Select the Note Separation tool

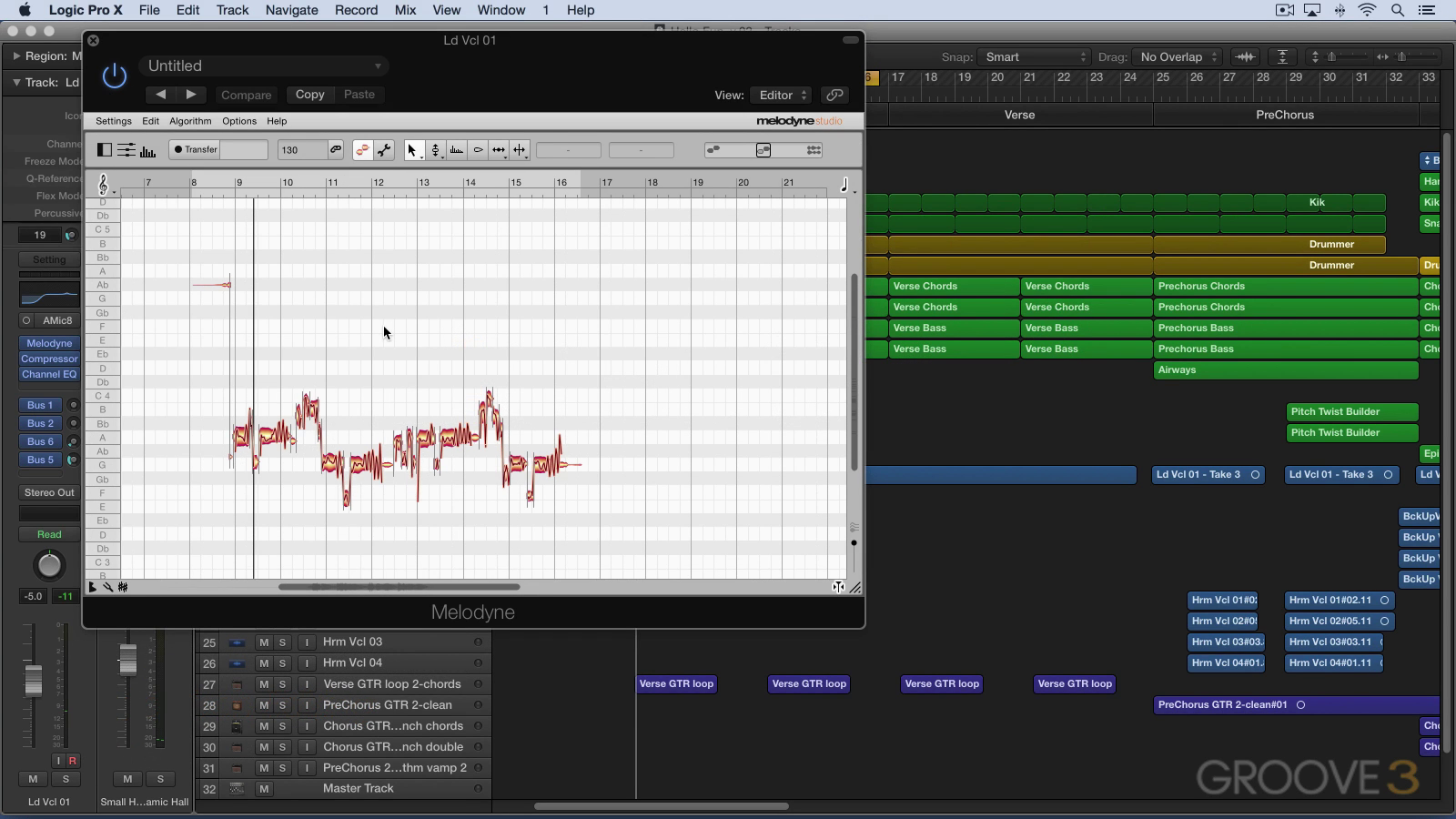click(x=520, y=150)
